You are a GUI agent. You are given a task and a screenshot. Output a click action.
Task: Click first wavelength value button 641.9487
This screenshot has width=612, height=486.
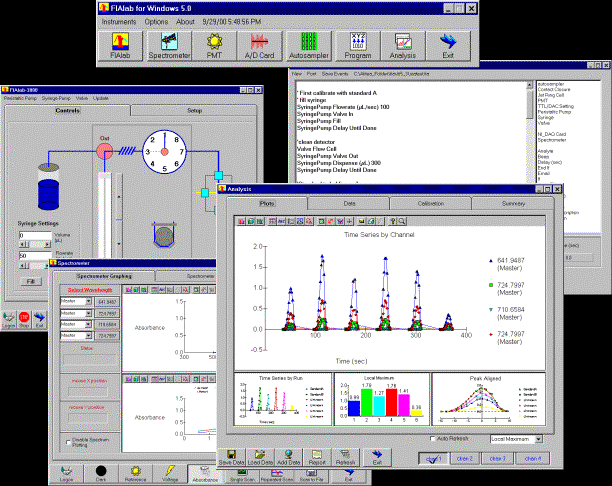click(107, 302)
